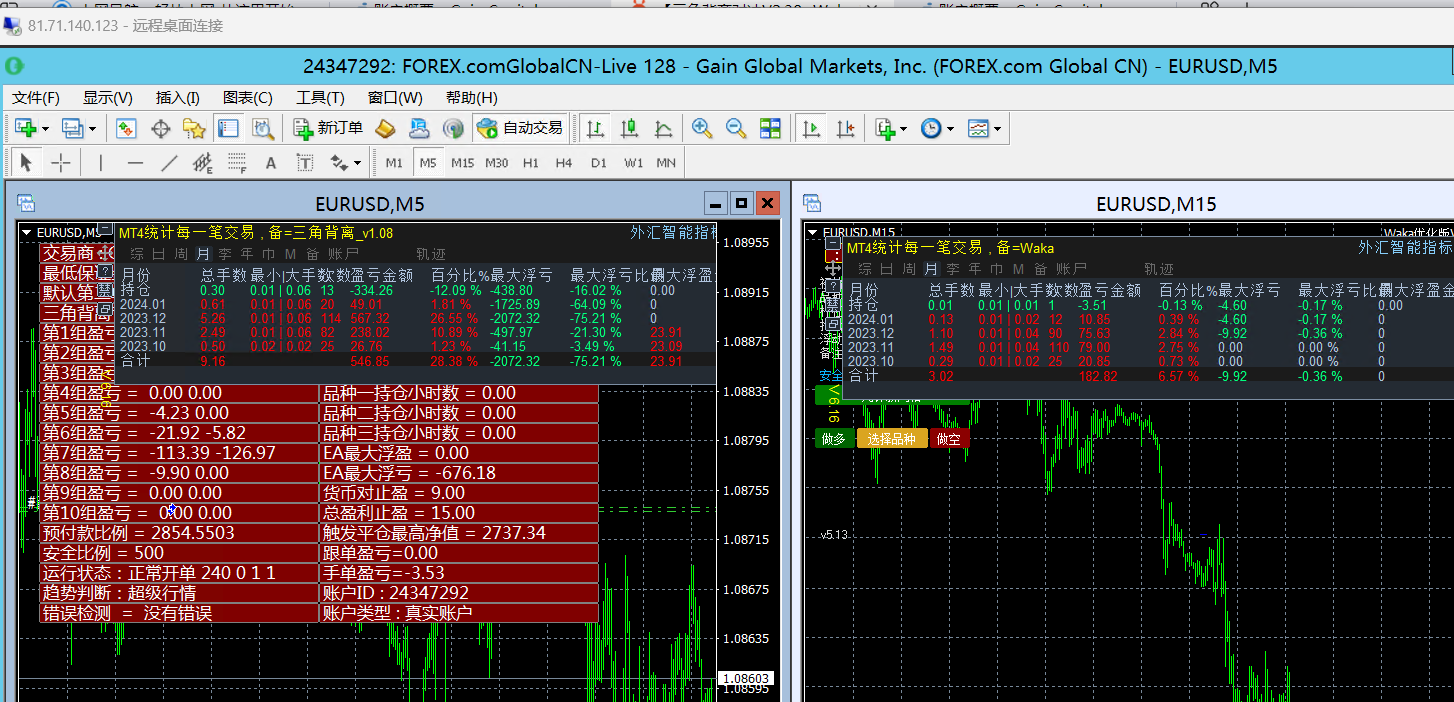
Task: Open the 工具(T) menu
Action: pyautogui.click(x=320, y=97)
